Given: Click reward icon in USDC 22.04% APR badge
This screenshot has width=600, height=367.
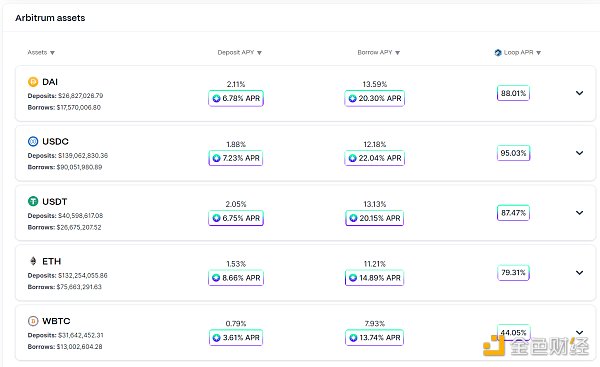Looking at the screenshot, I should coord(352,158).
